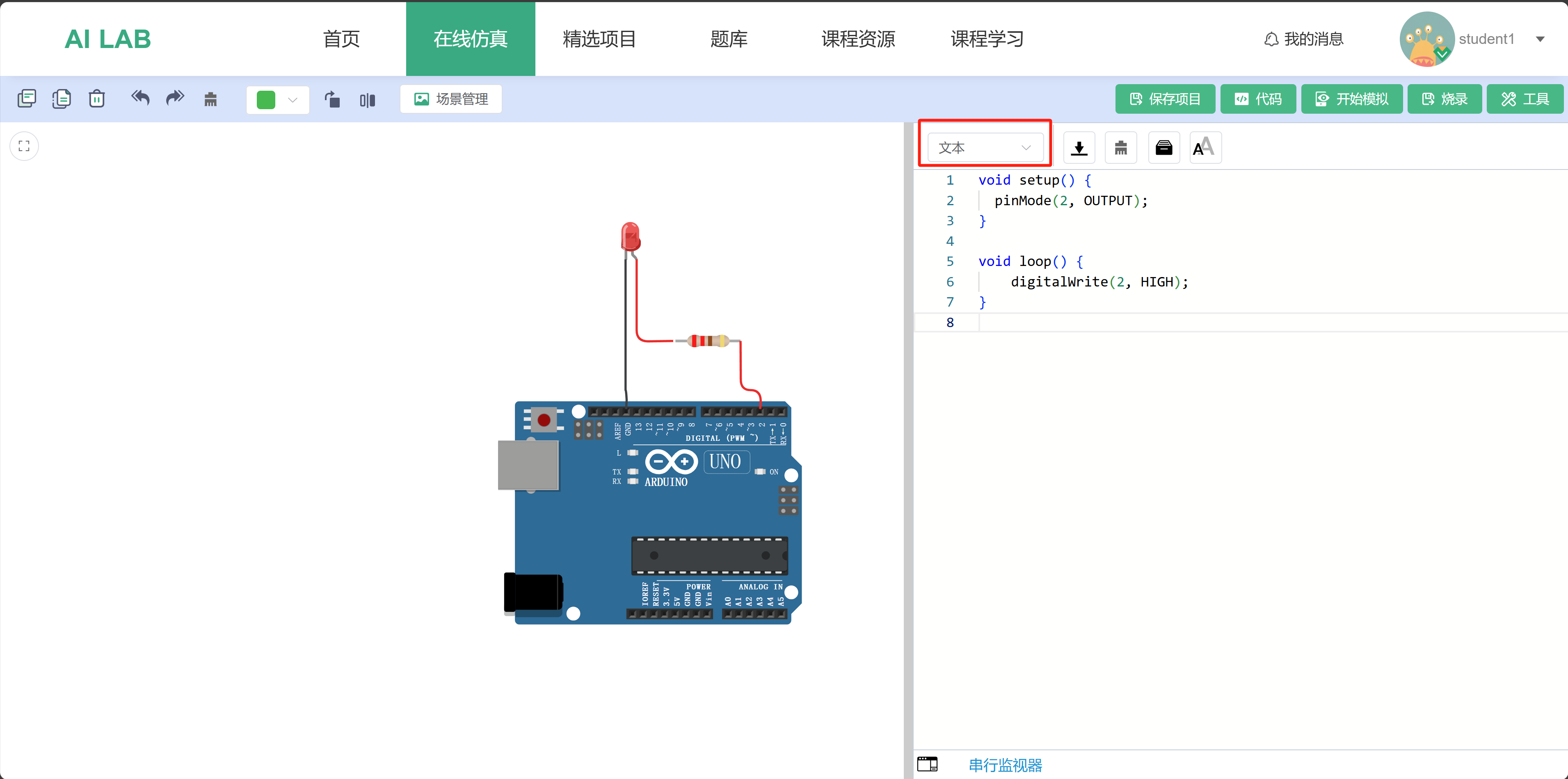Screen dimensions: 1568x779
Task: Click the paste document icon
Action: pyautogui.click(x=62, y=99)
